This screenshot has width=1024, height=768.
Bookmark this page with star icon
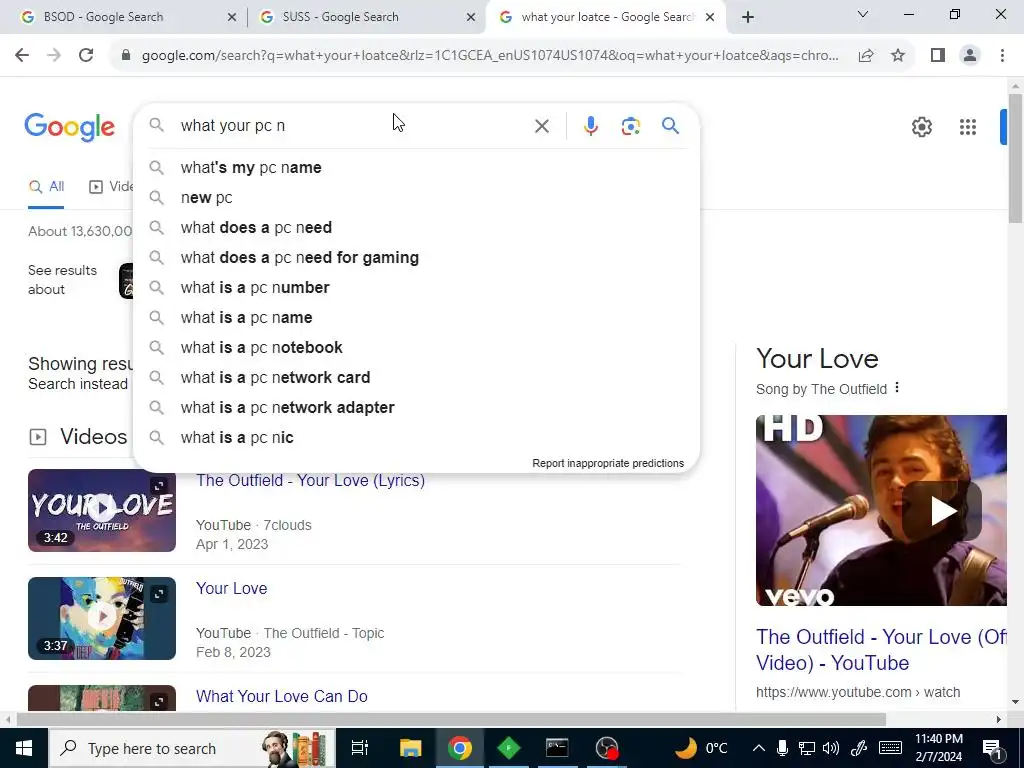pyautogui.click(x=898, y=56)
